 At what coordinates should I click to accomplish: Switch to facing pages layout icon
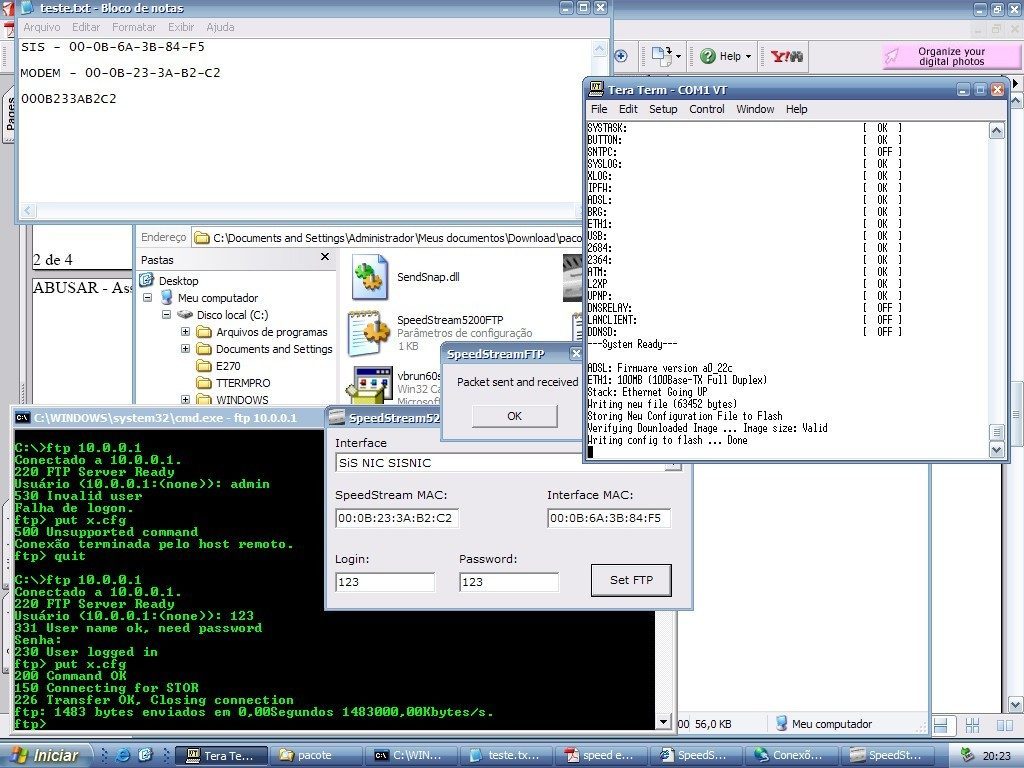(x=1004, y=724)
